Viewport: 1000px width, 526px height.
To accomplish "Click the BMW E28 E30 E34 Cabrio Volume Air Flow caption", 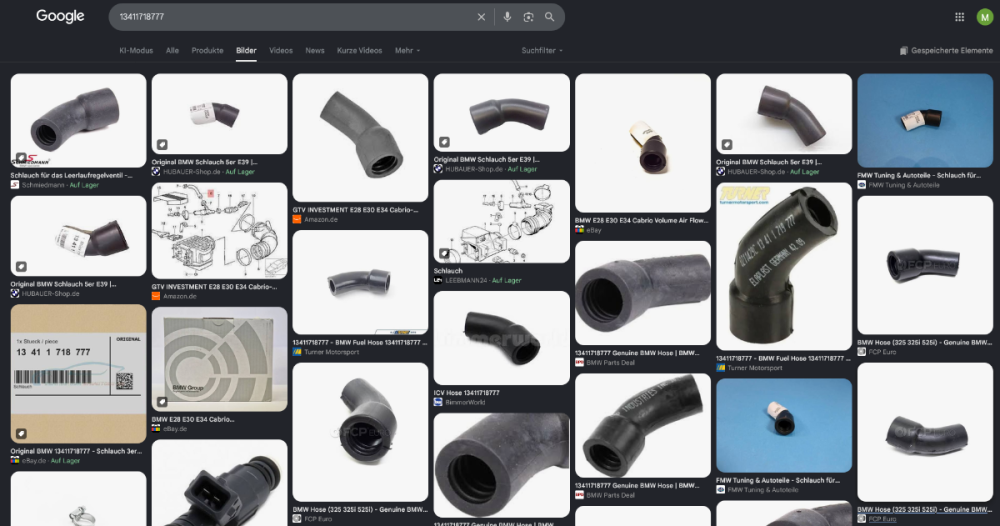I will pyautogui.click(x=642, y=221).
